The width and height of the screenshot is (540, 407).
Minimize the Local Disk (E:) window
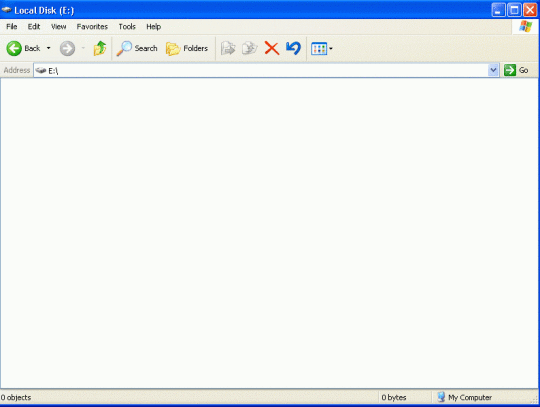(x=498, y=10)
